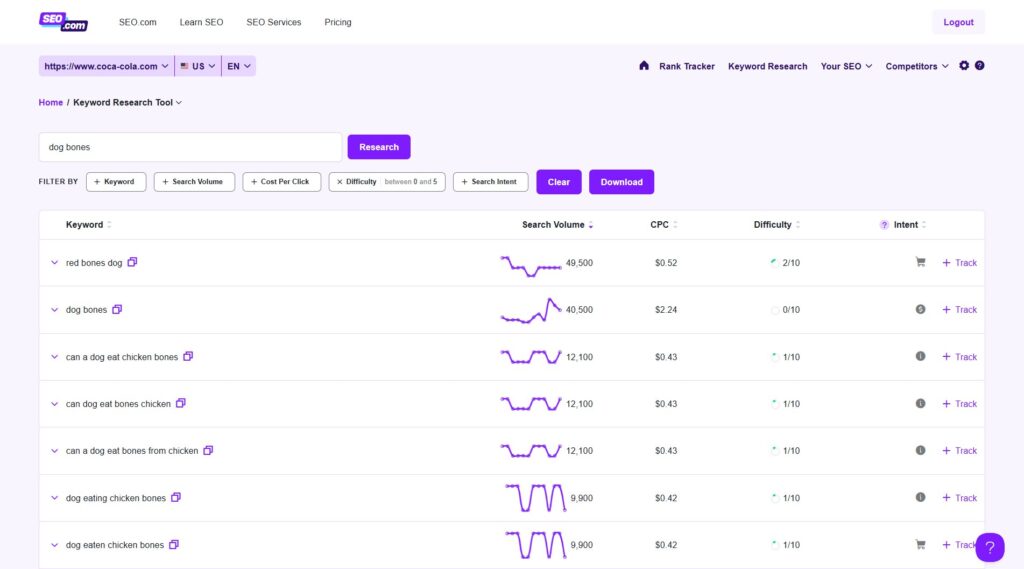Open trend sparkline for 'dog bones' row

tap(531, 310)
